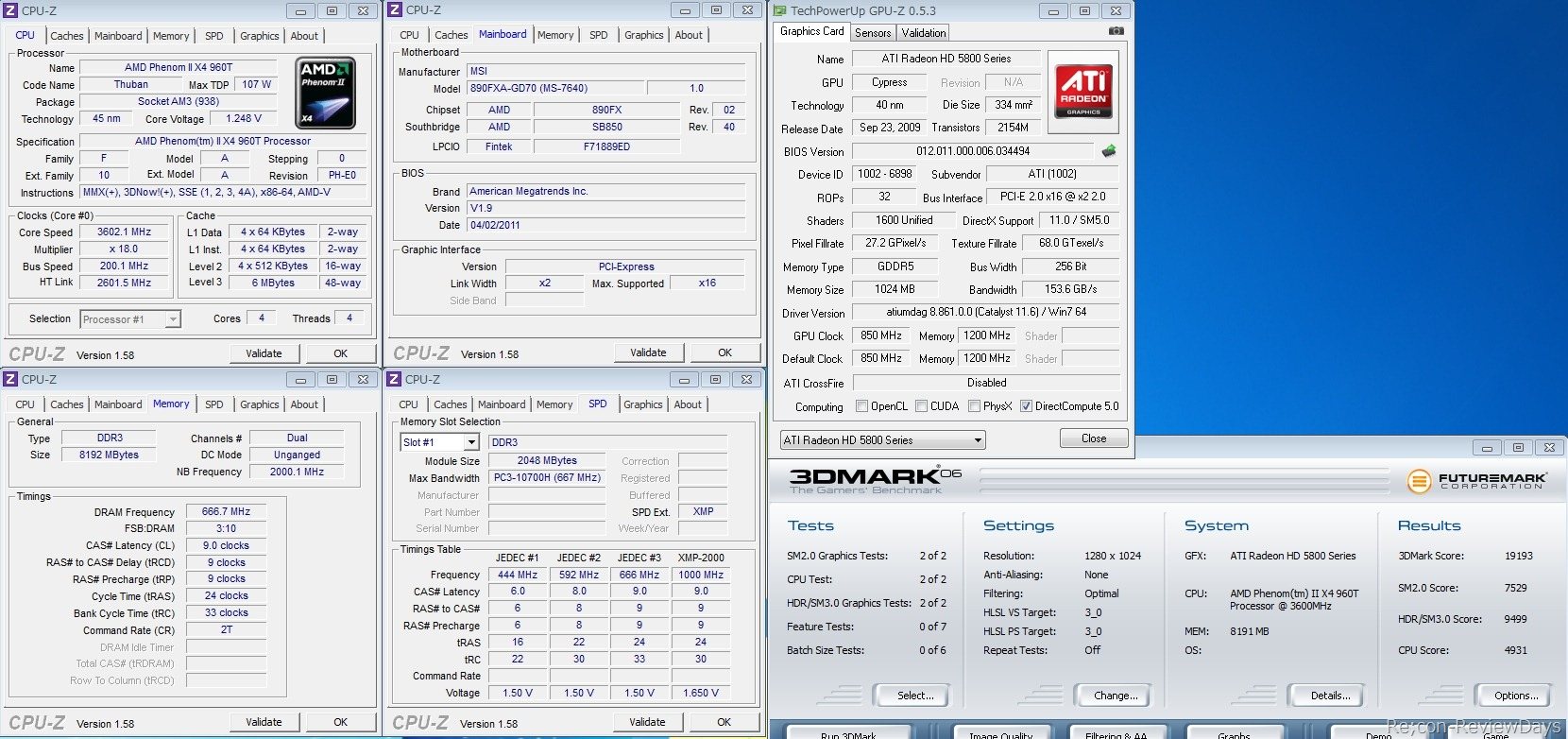Click the ATI Radeon logo image
This screenshot has width=1568, height=739.
pyautogui.click(x=1083, y=93)
